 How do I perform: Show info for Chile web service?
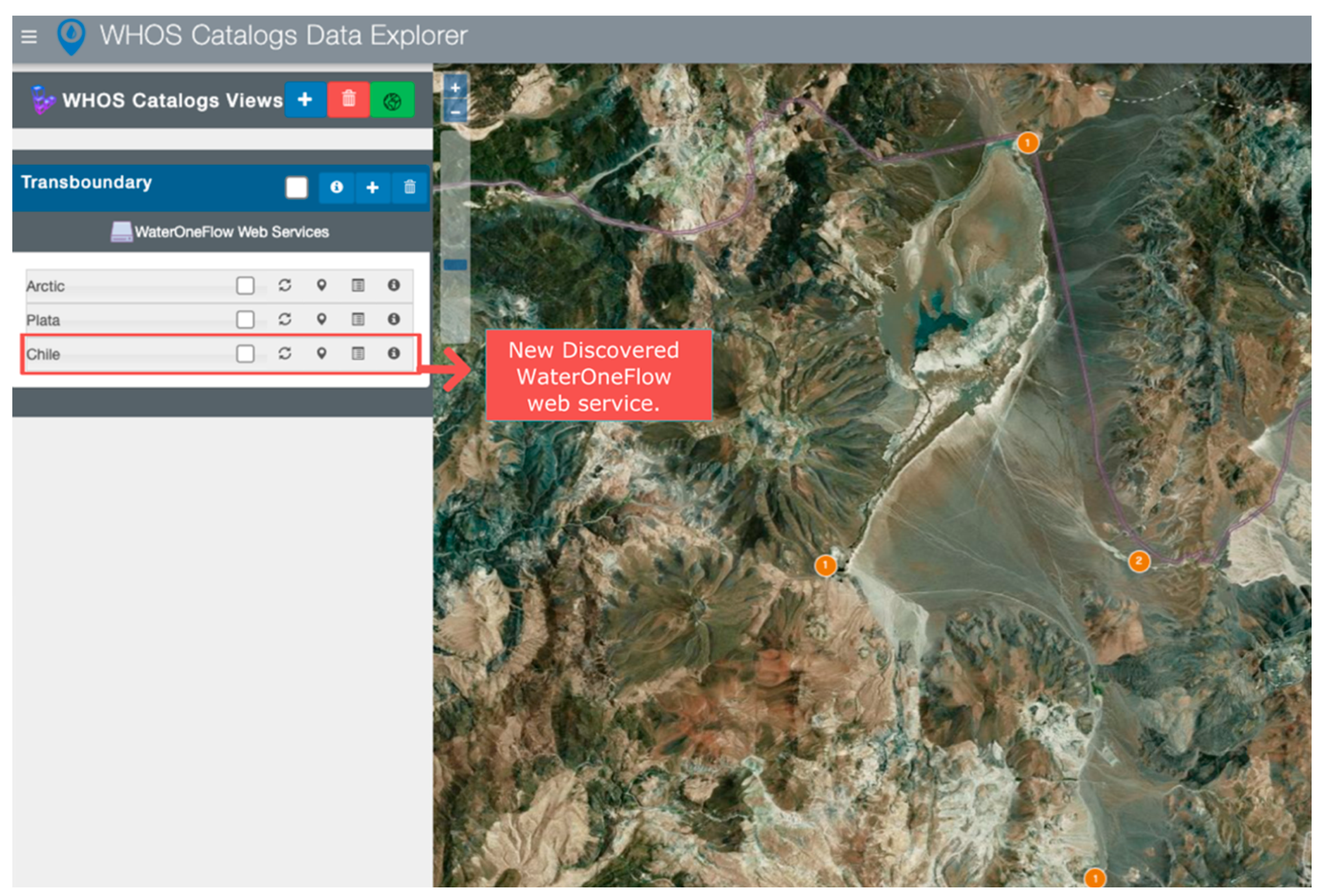(x=394, y=353)
